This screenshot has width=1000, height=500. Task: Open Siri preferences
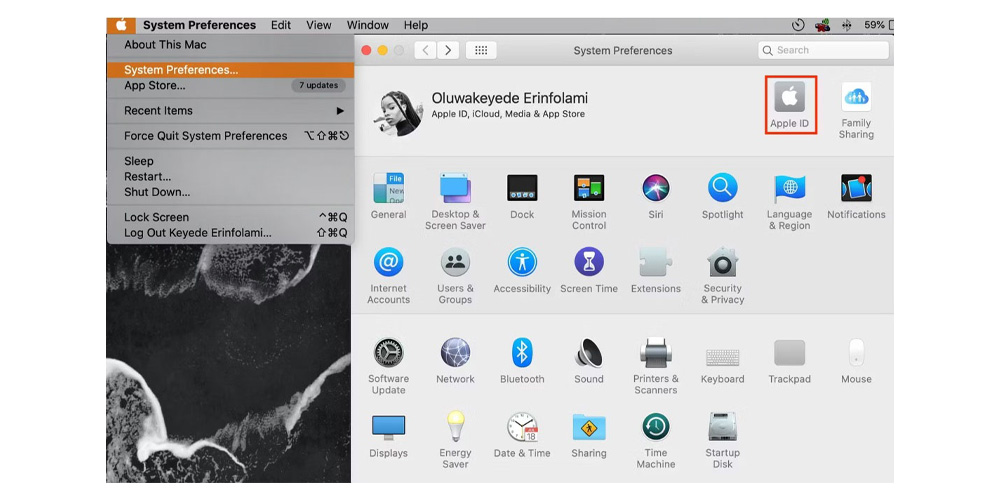656,196
